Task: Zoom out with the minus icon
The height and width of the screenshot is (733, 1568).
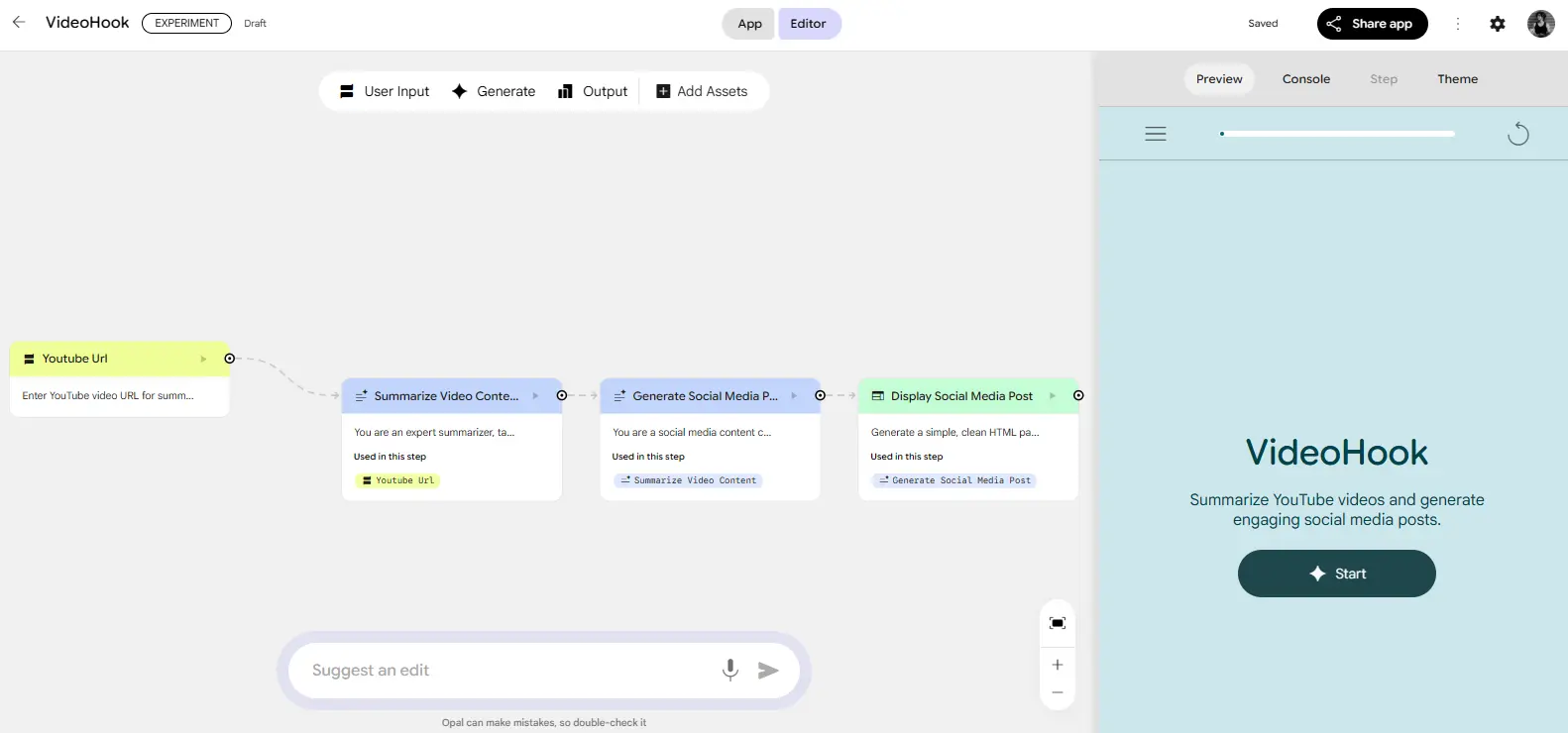Action: 1057,692
